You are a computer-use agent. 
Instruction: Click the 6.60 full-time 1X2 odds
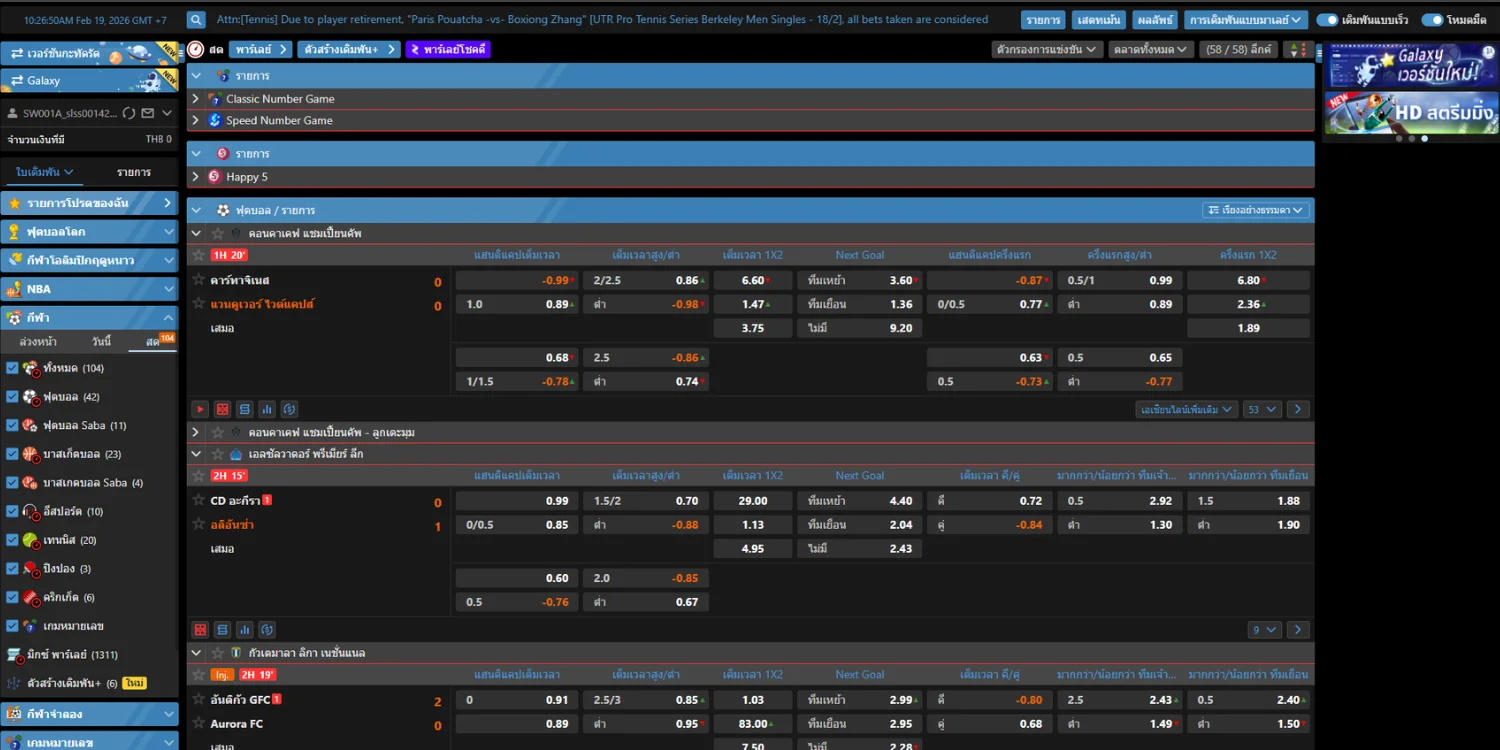coord(752,280)
